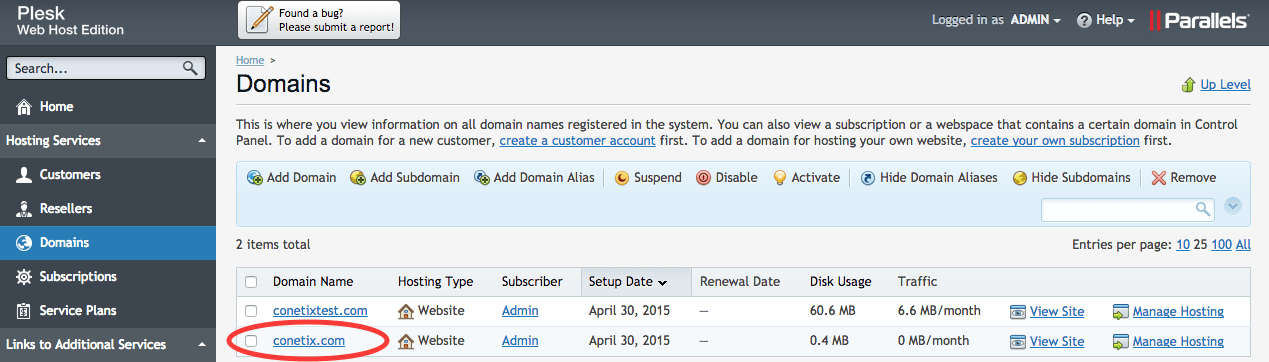Click the Resellers icon in sidebar
The image size is (1269, 362).
tap(24, 209)
